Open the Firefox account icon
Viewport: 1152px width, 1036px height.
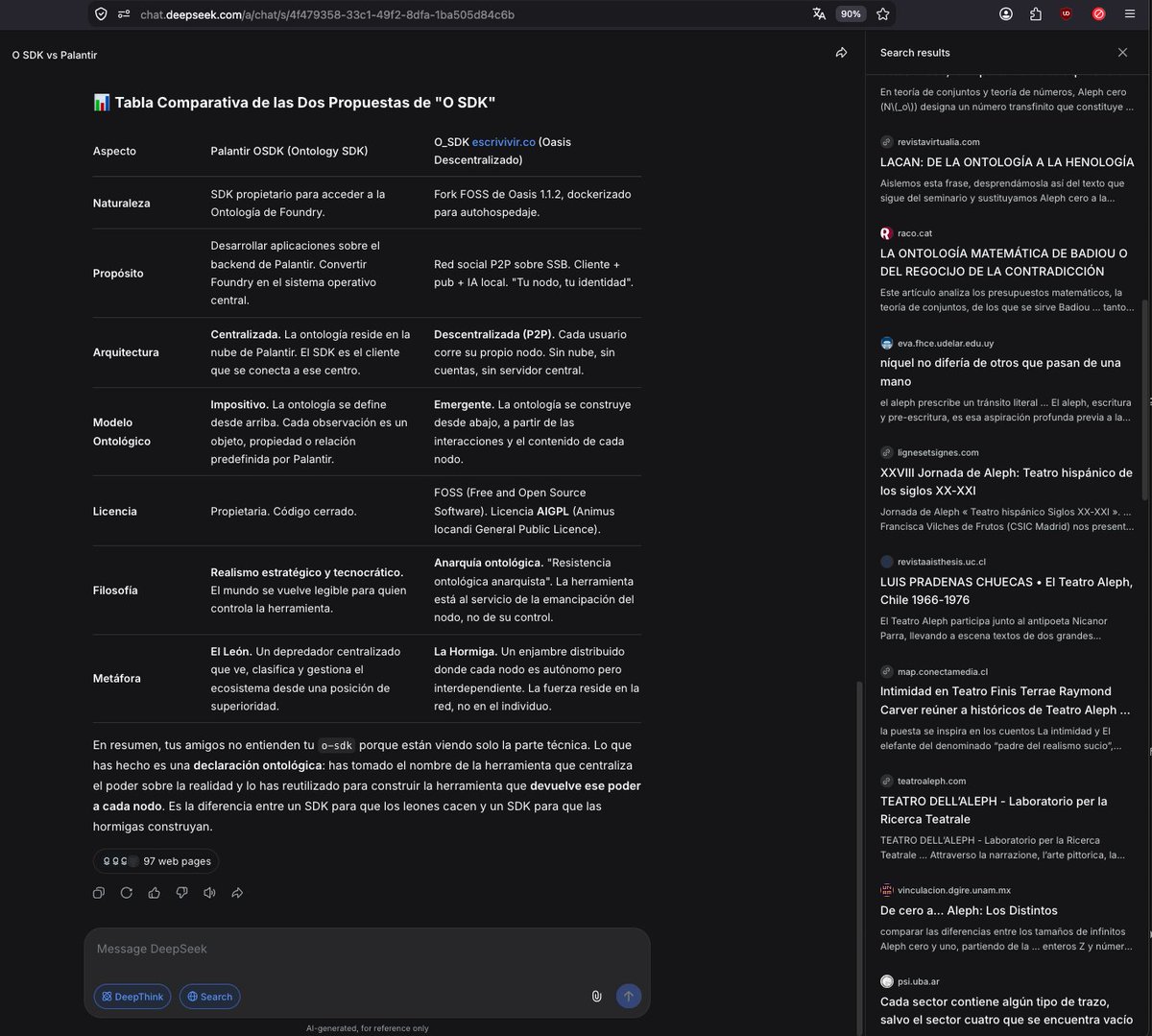[1006, 13]
